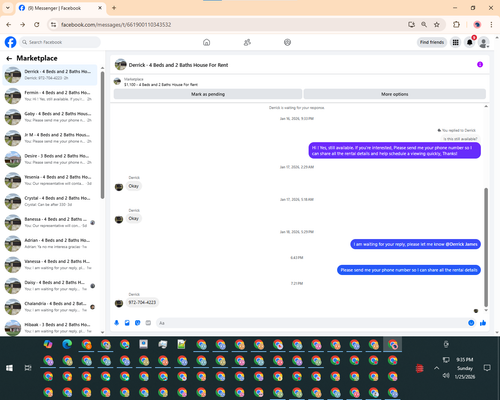This screenshot has height=400, width=500.
Task: Open the GIF picker icon
Action: coord(148,323)
